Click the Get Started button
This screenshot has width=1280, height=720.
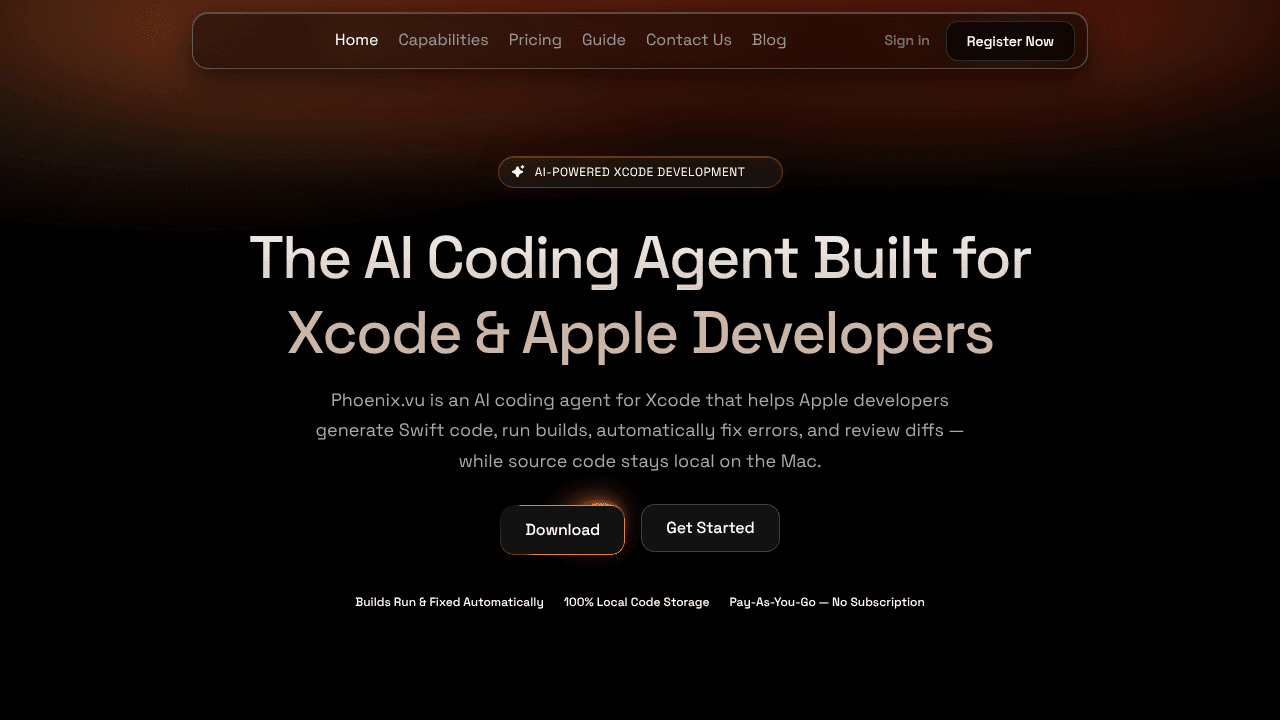(710, 528)
